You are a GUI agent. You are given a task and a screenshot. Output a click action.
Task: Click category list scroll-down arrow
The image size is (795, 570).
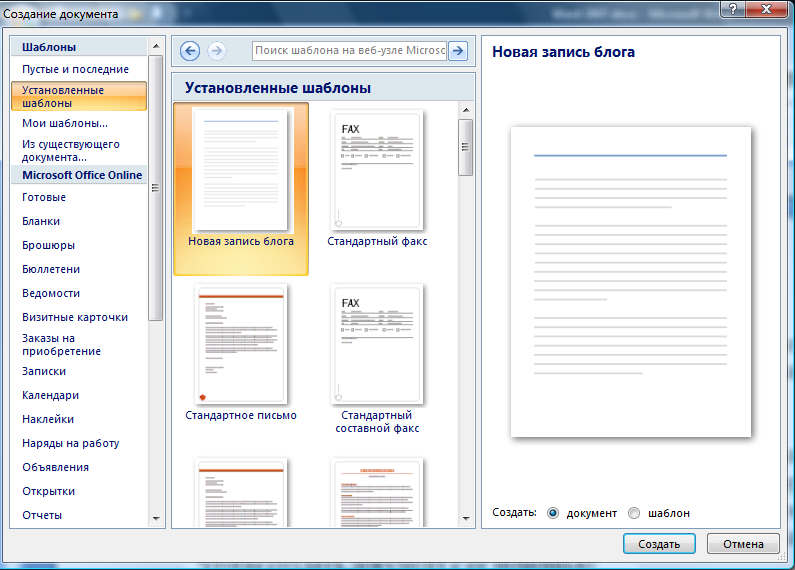(x=156, y=519)
